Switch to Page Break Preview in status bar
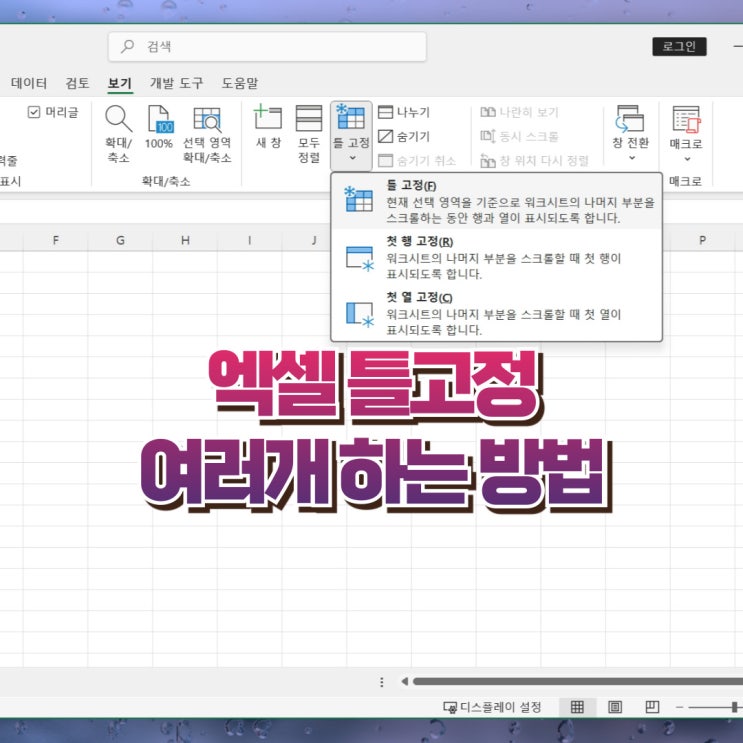Screen dimensions: 743x743 coord(652,707)
